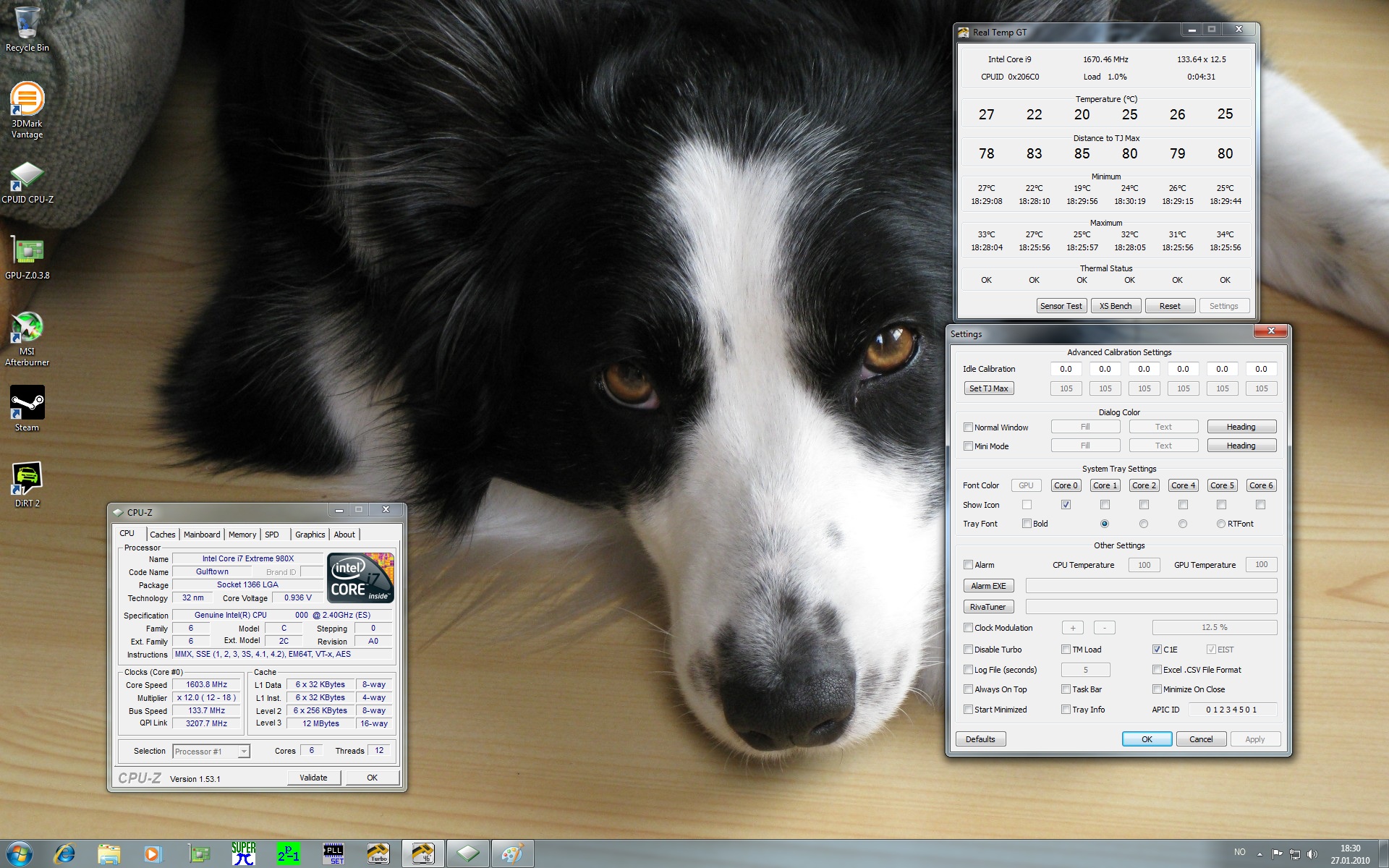Switch to the Mainboard tab in CPU-Z
The width and height of the screenshot is (1389, 868).
pyautogui.click(x=202, y=535)
